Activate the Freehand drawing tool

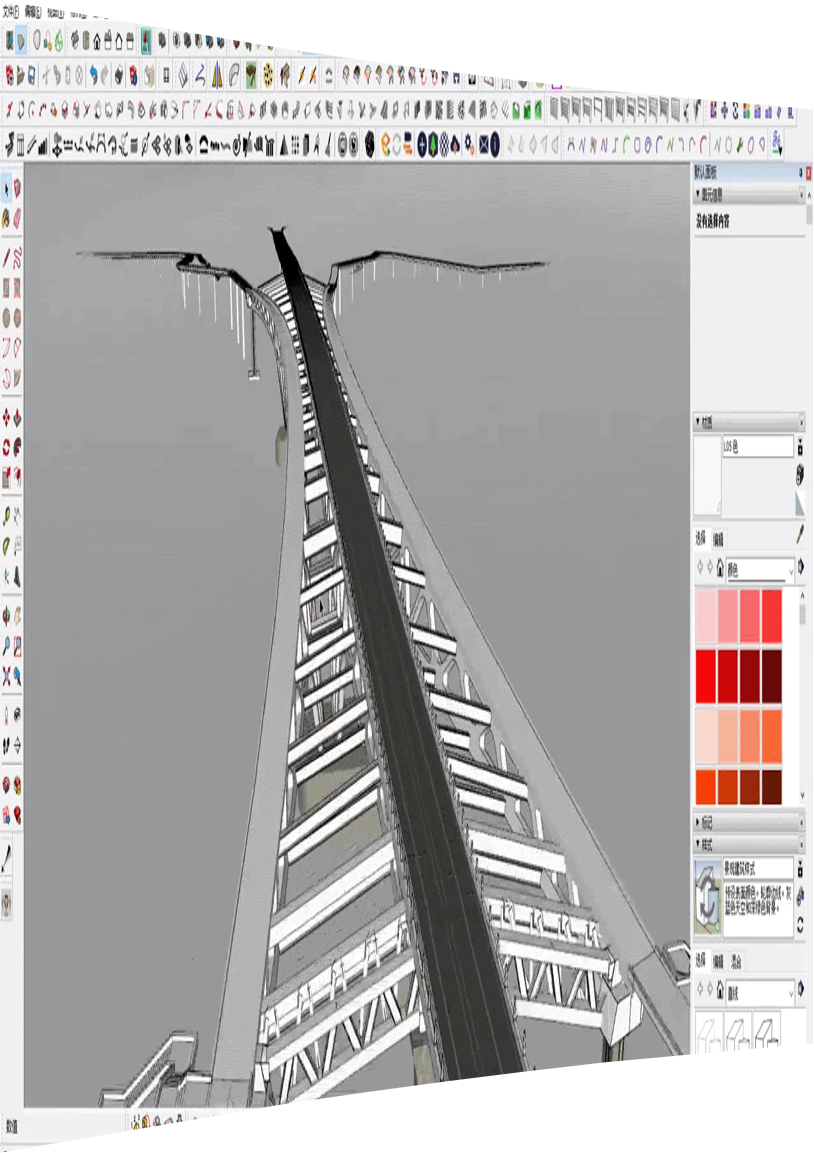(x=17, y=258)
